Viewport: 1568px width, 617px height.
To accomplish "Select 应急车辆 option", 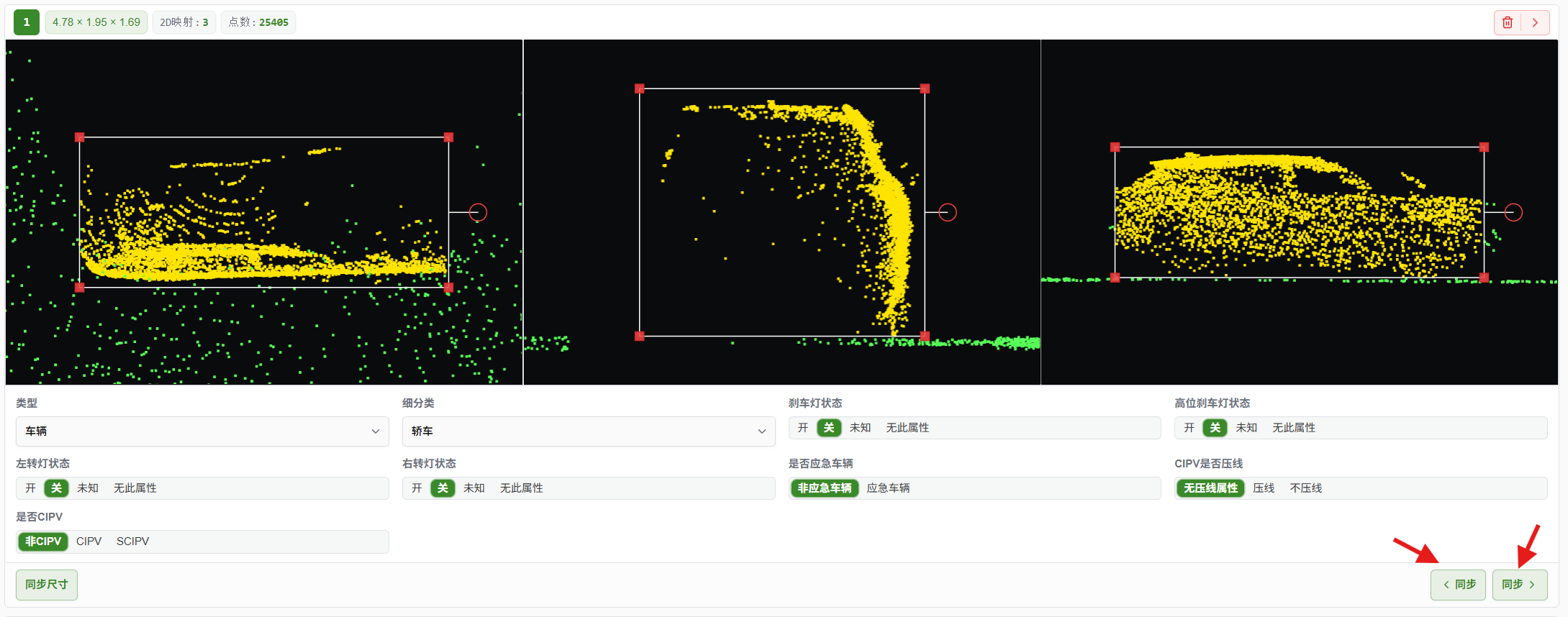I will click(888, 488).
